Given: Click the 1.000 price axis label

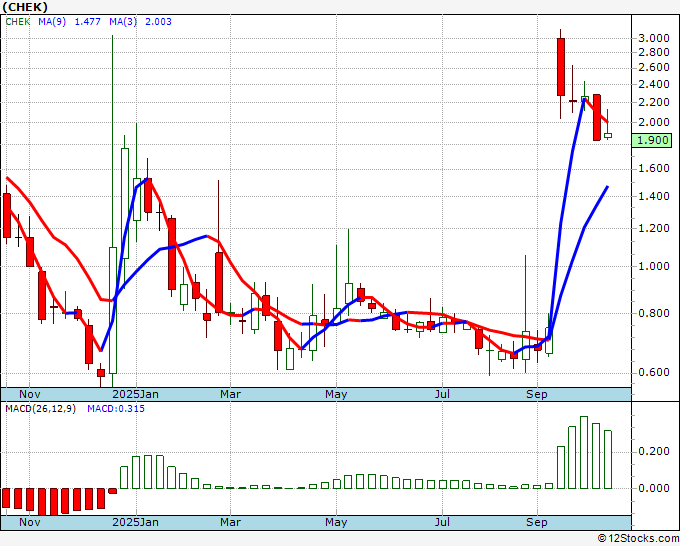Looking at the screenshot, I should (654, 266).
